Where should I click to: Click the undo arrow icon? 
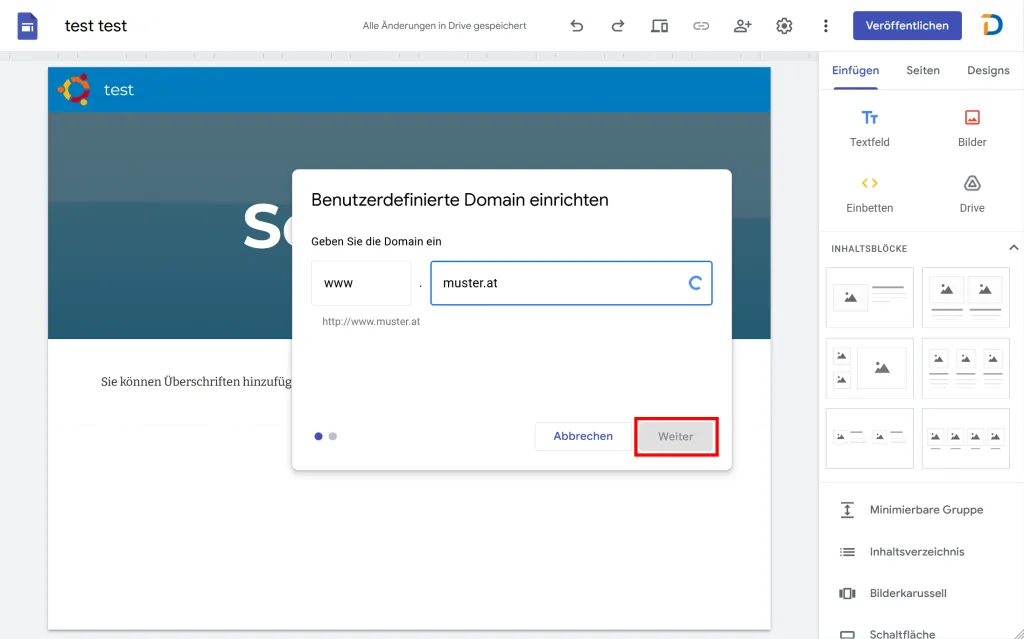tap(577, 26)
